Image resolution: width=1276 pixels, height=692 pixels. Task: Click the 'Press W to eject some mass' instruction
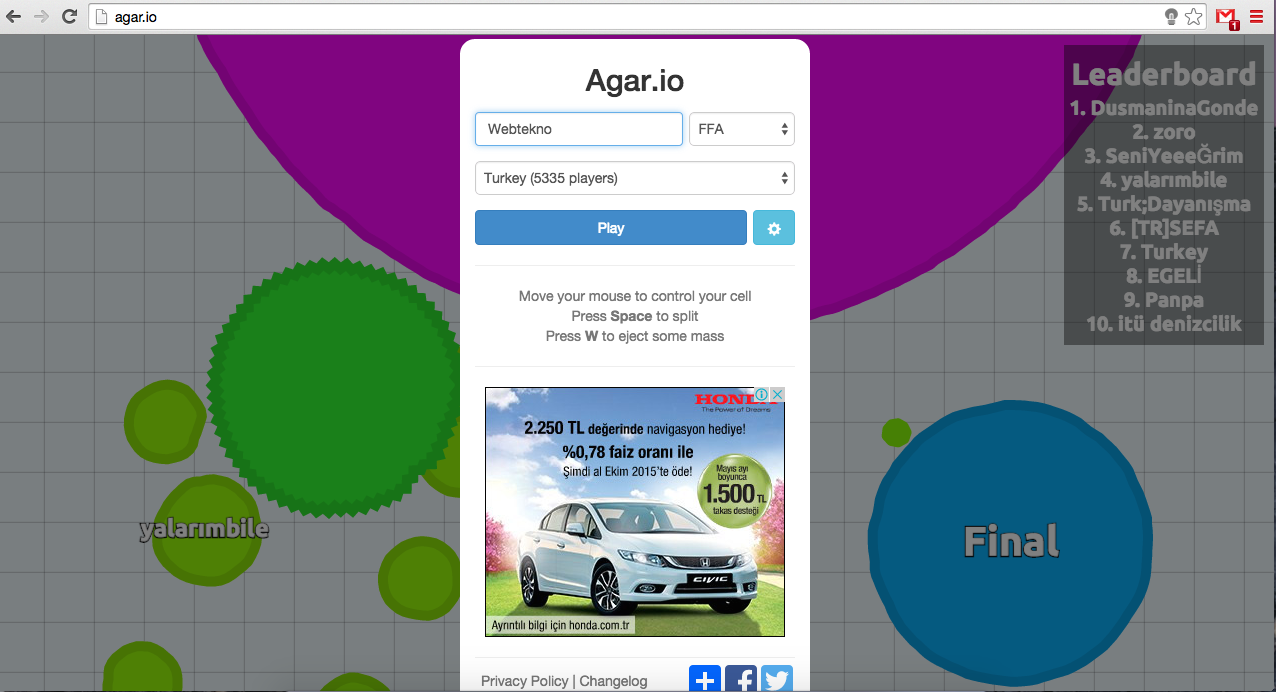tap(635, 336)
